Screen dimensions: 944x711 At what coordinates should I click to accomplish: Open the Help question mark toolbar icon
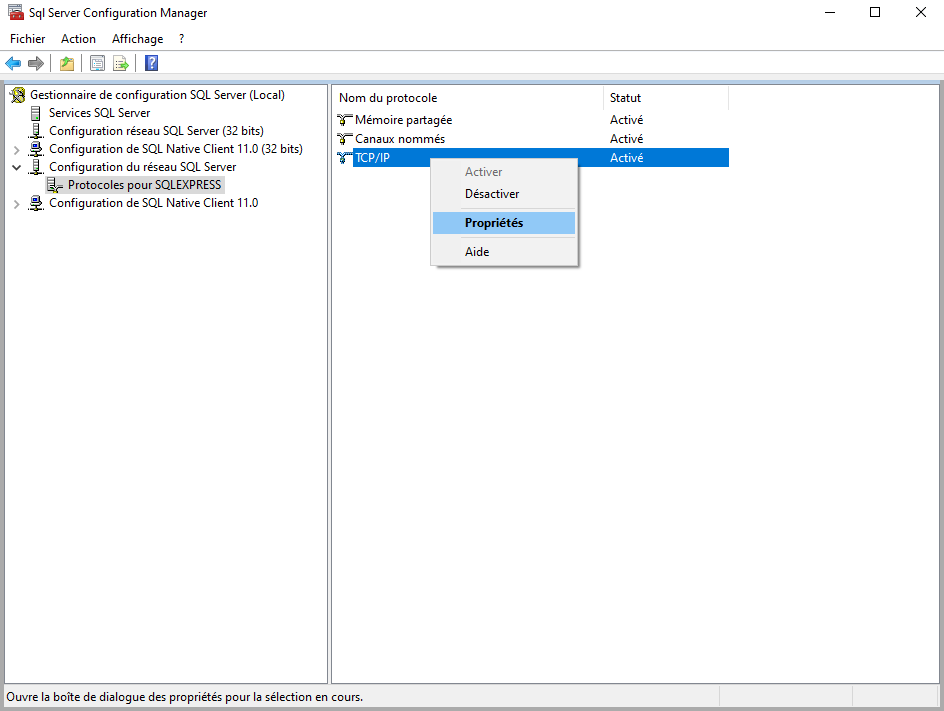point(151,64)
